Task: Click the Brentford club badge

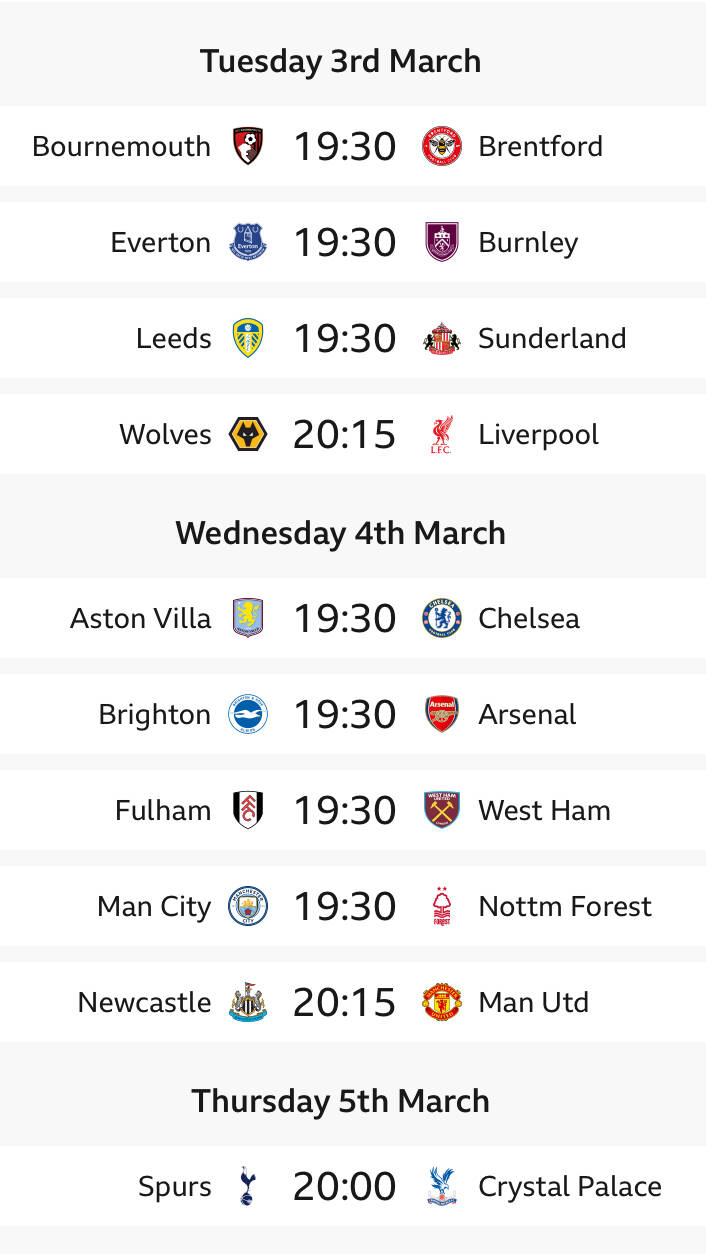Action: (442, 146)
